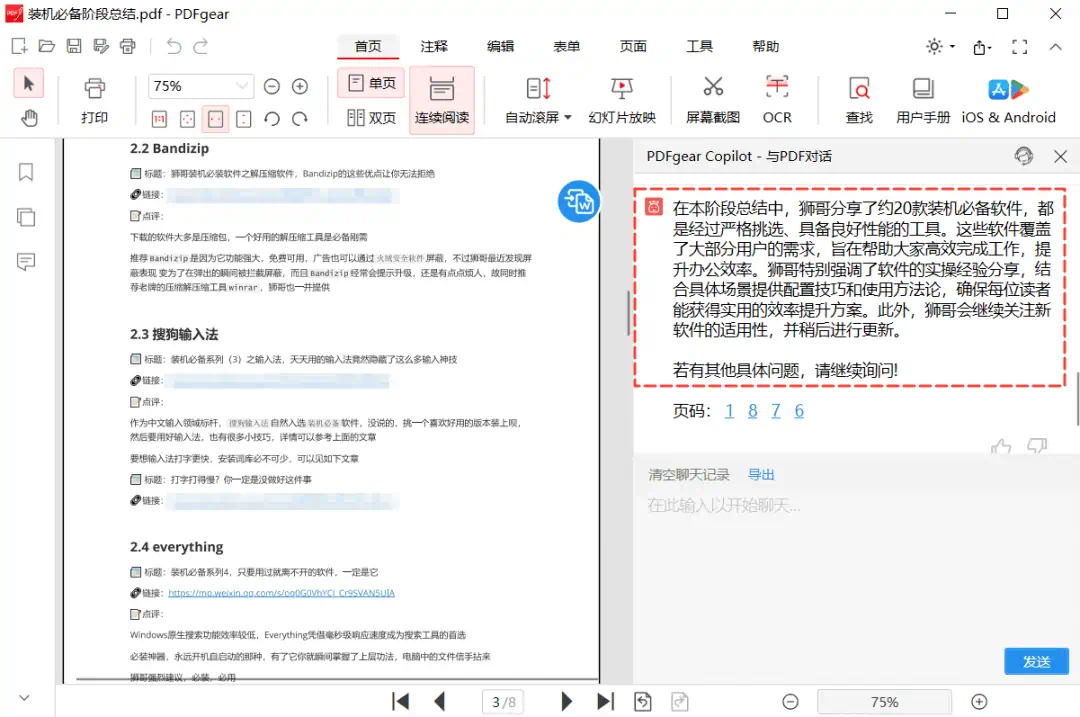1080x717 pixels.
Task: Zoom out with the minus icon beside 75%
Action: tap(272, 86)
